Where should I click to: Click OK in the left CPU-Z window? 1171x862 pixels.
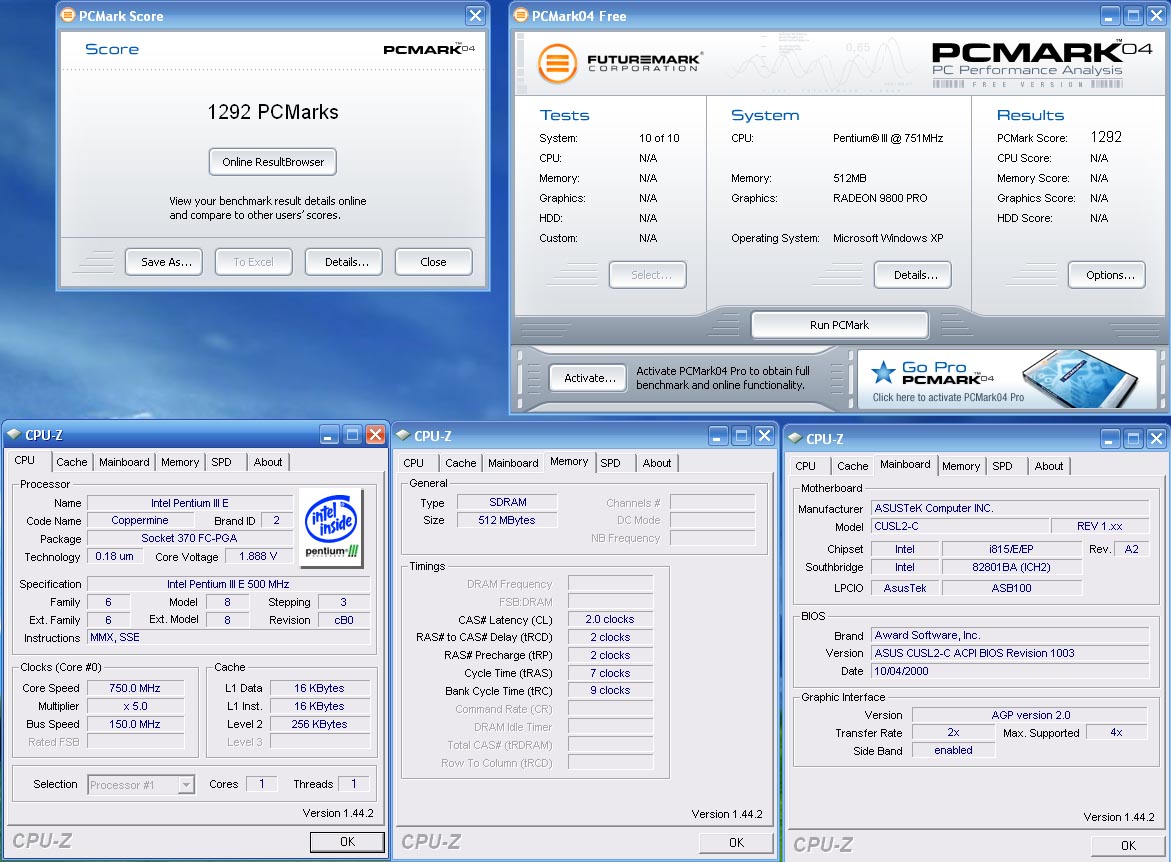click(x=347, y=842)
